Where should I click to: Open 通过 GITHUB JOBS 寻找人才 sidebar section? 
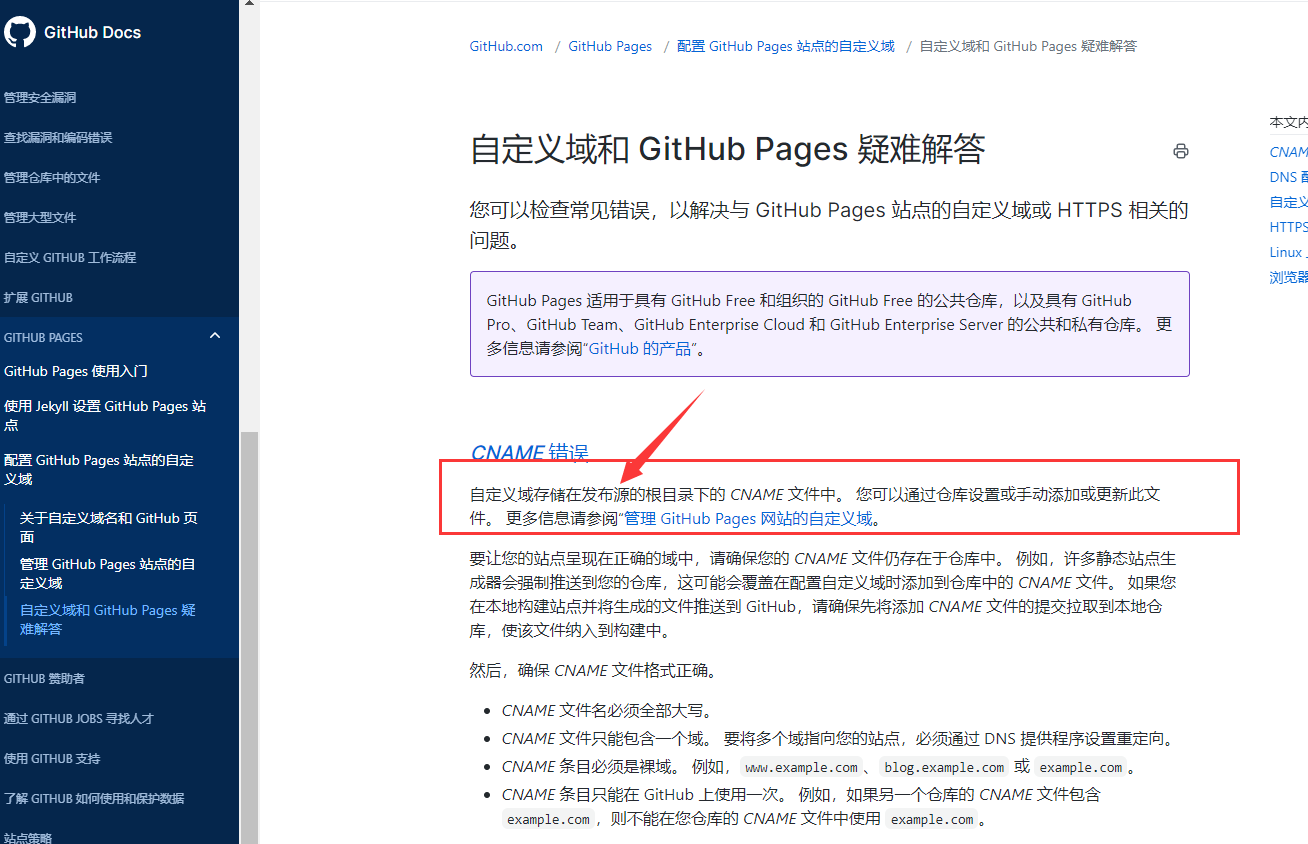(x=79, y=719)
